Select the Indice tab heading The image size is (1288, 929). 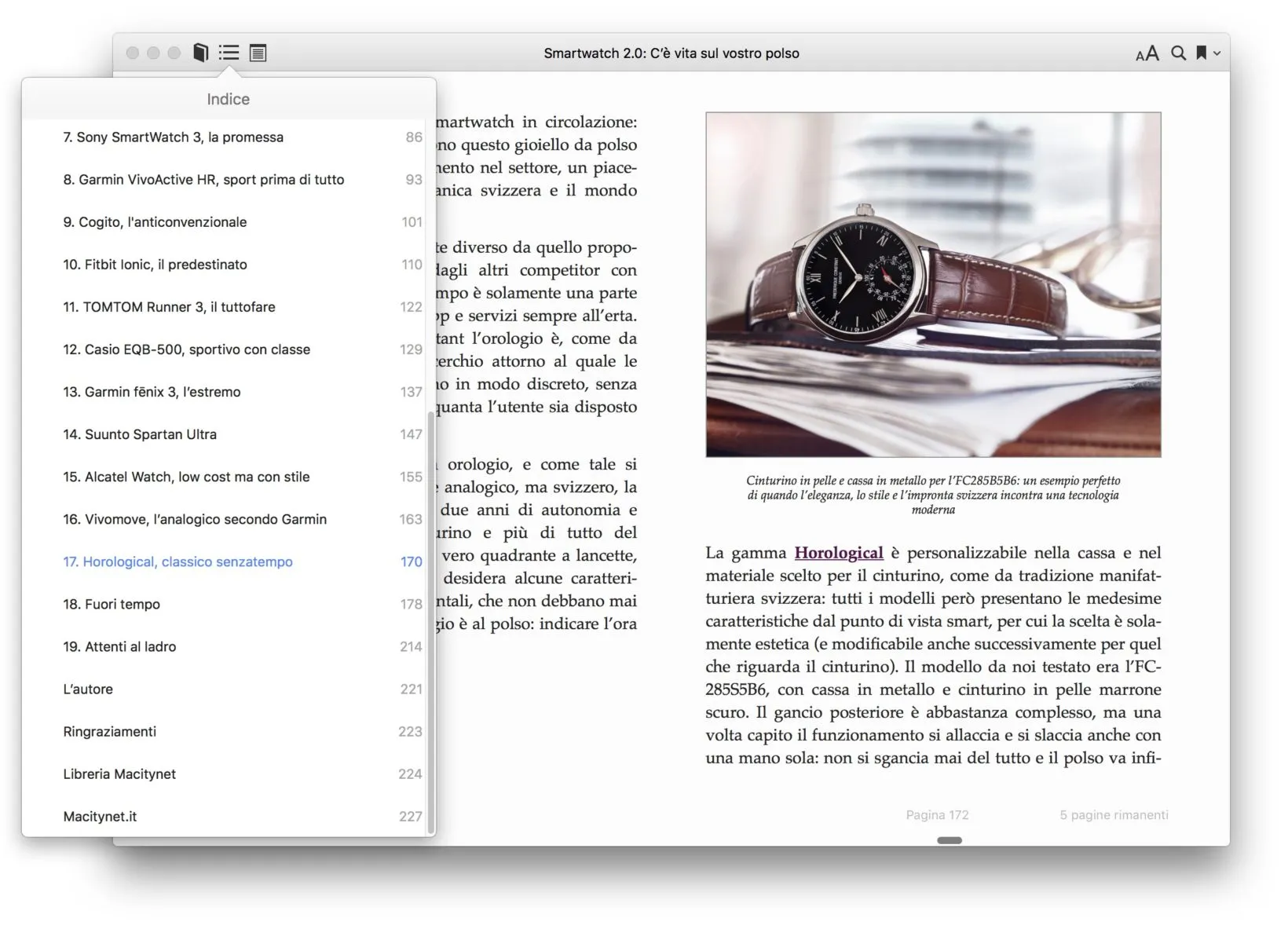228,99
